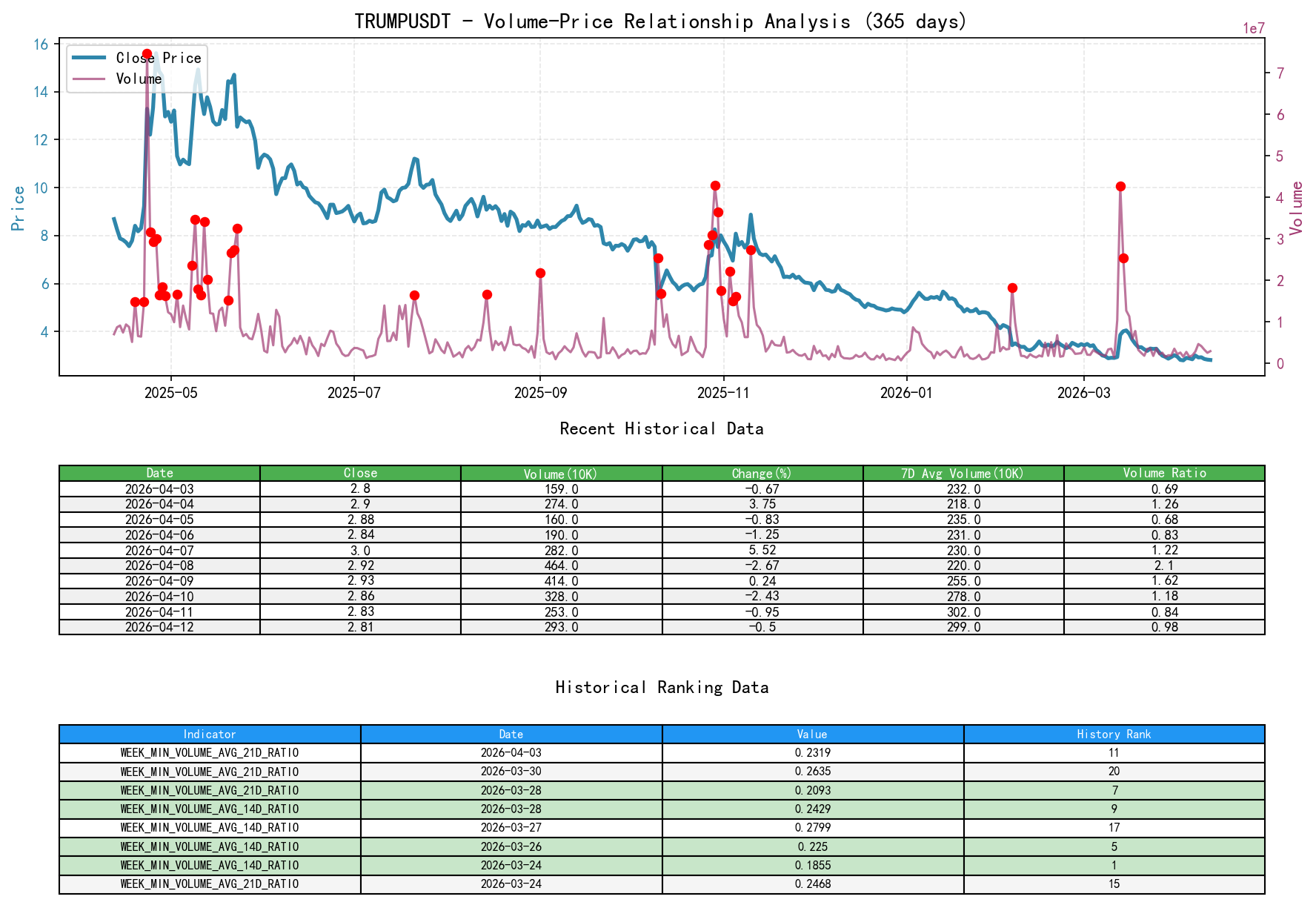
Task: Click the 302.0 average volume cell
Action: pos(963,611)
